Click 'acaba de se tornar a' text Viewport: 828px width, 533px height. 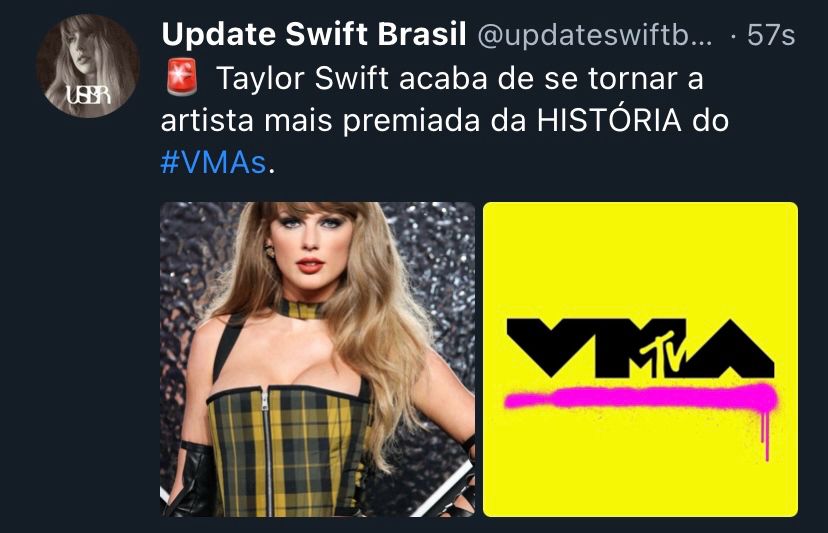pos(551,79)
